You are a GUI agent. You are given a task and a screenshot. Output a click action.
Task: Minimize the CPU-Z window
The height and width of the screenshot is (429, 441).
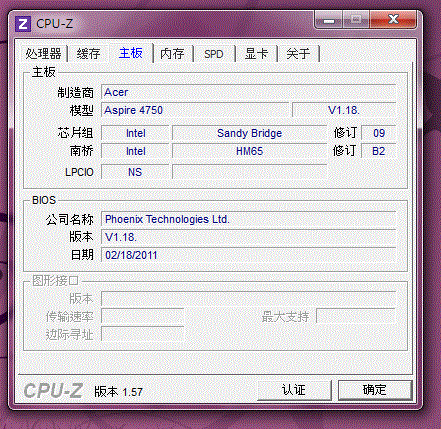(x=329, y=21)
